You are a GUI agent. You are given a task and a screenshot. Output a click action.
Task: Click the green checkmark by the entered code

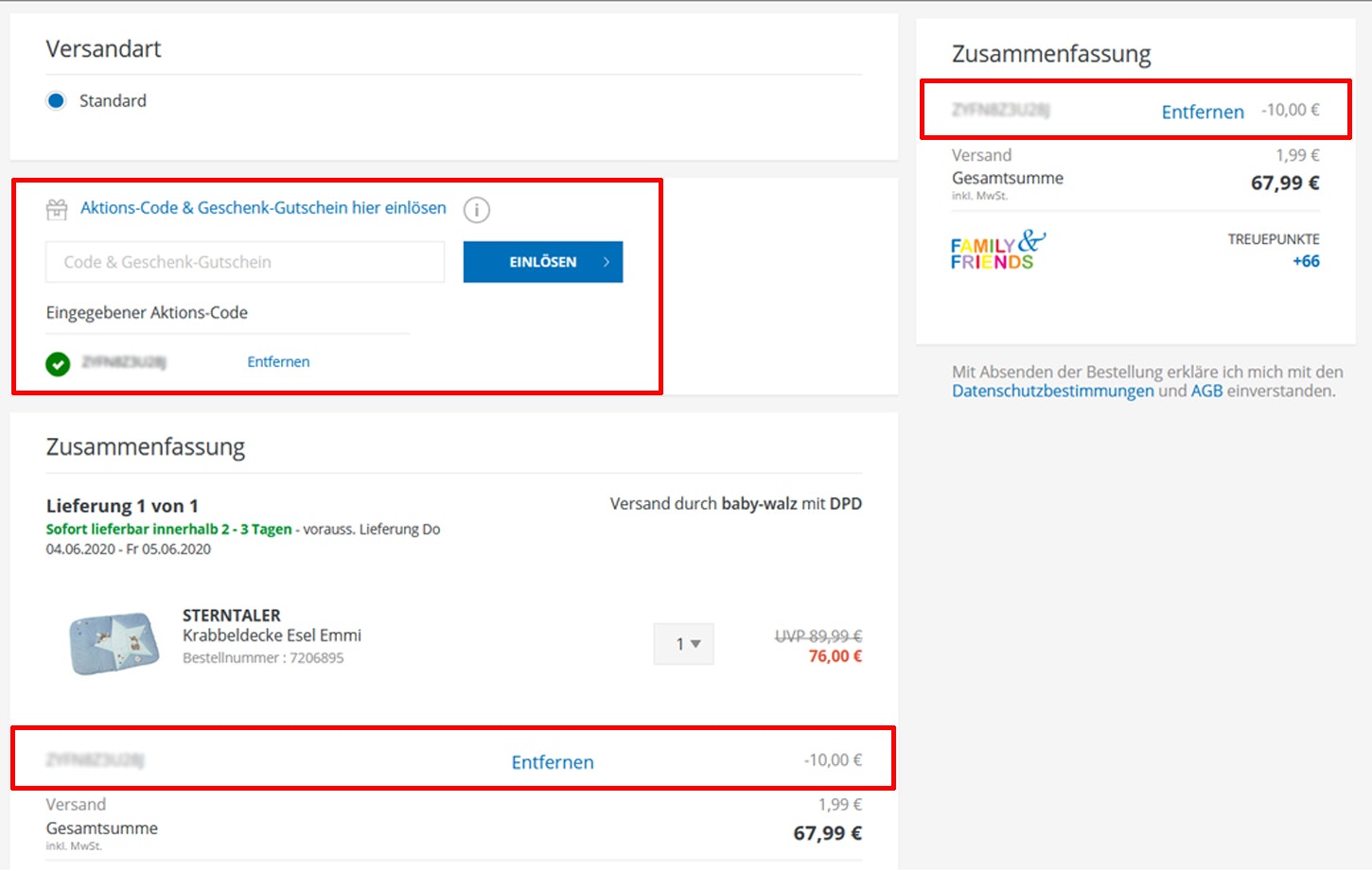pos(58,363)
